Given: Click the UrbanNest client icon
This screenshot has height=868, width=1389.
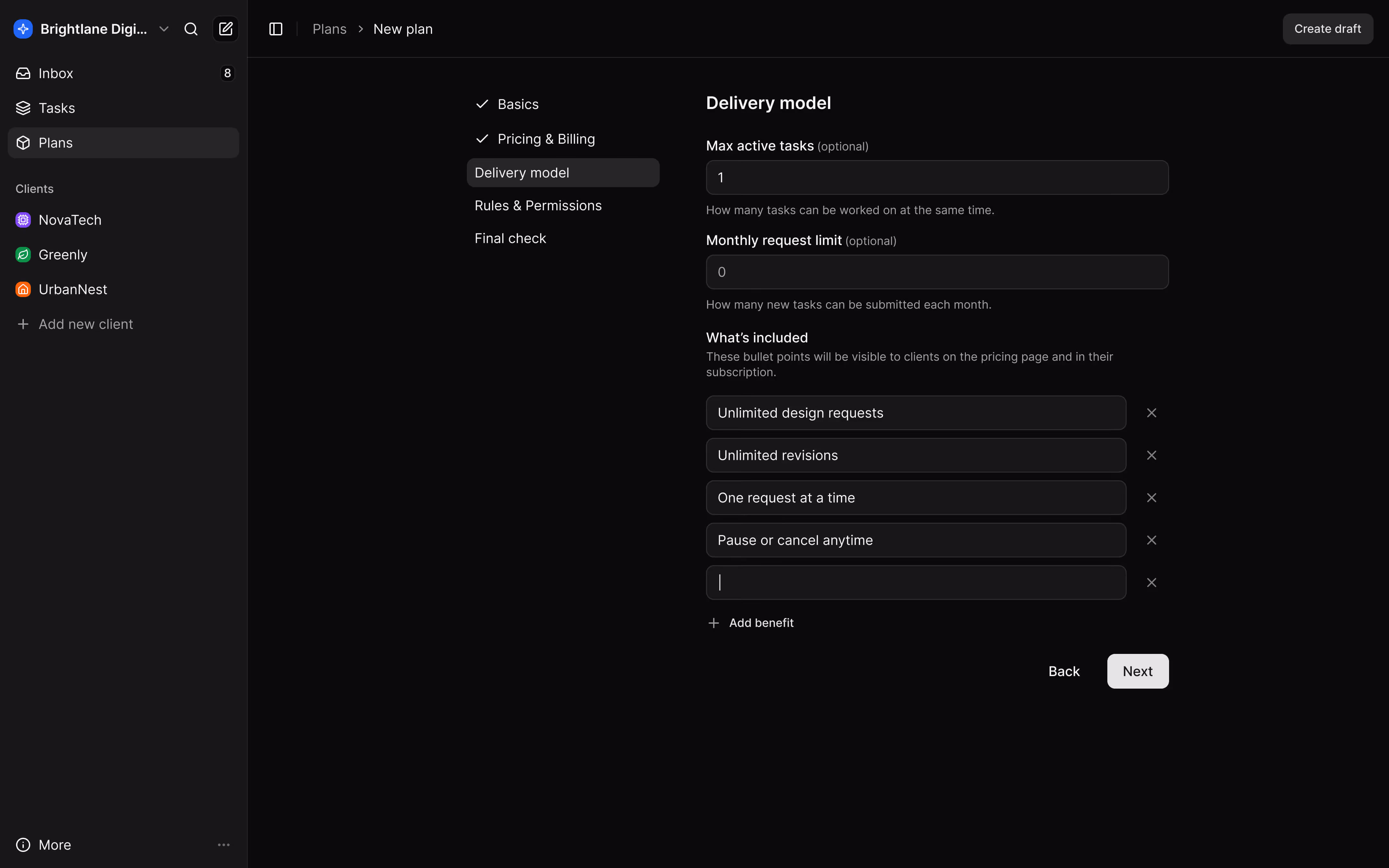Looking at the screenshot, I should click(23, 289).
